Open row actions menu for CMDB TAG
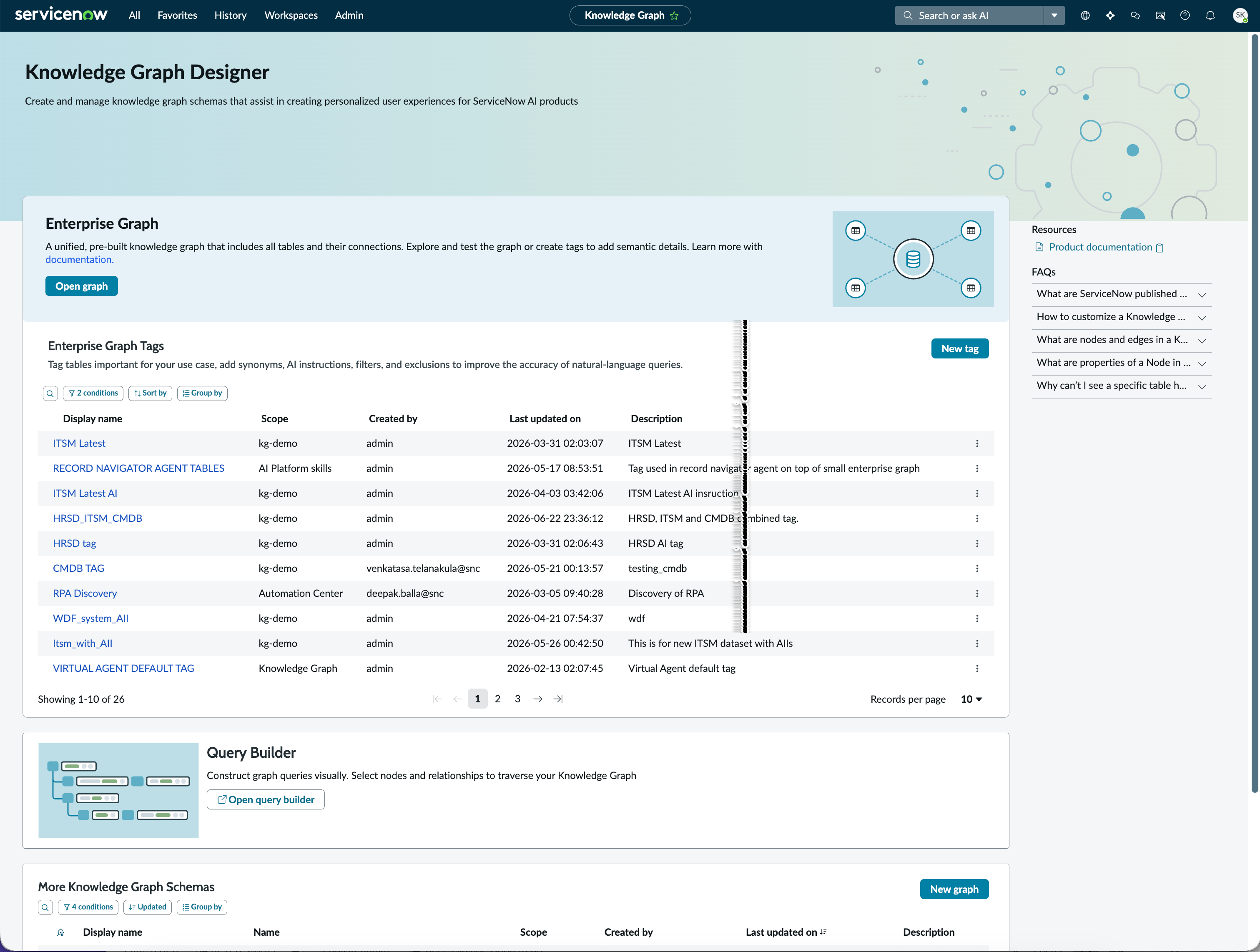Image resolution: width=1260 pixels, height=952 pixels. [x=977, y=569]
